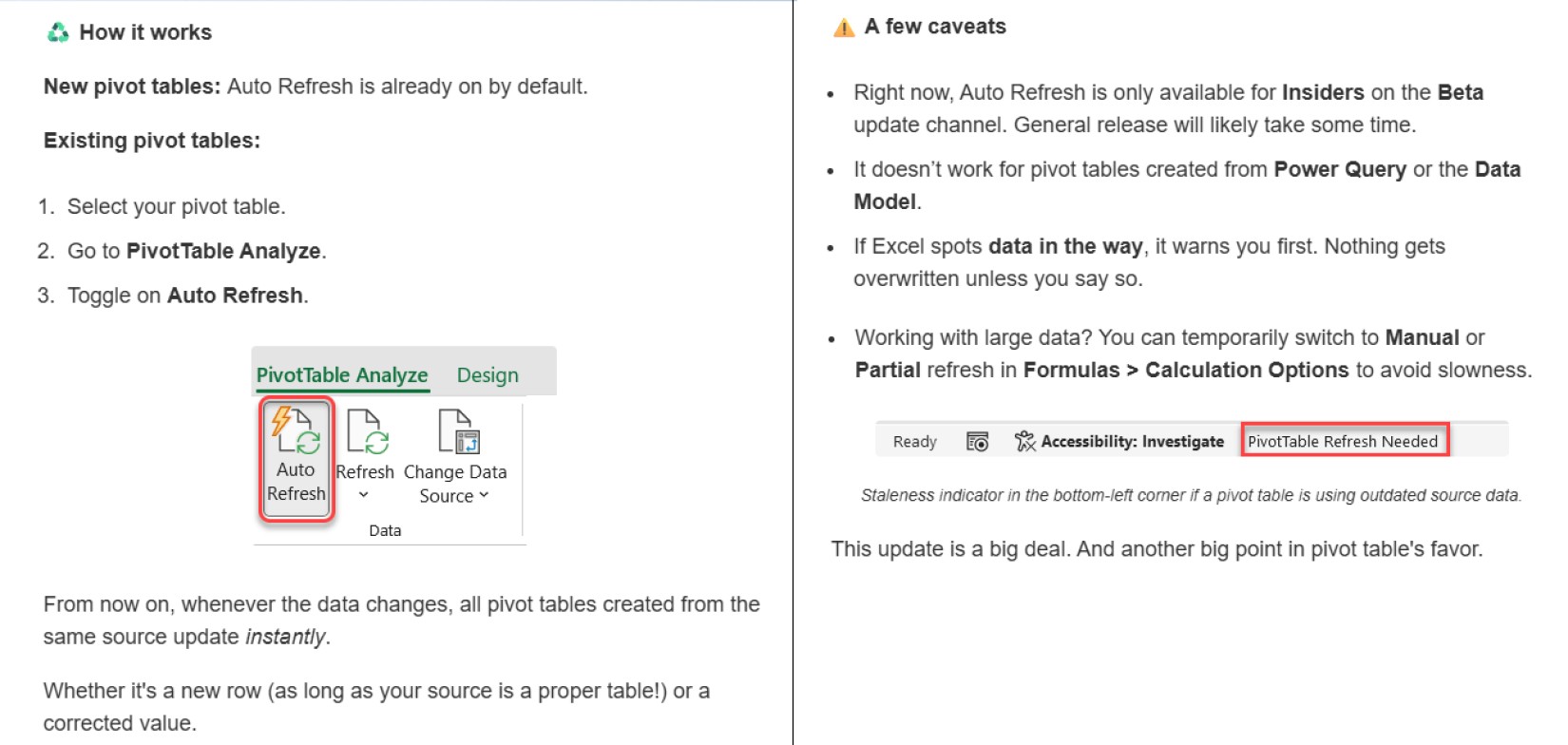Click the yellow warning triangle icon
This screenshot has height=745, width=1568.
tap(843, 28)
